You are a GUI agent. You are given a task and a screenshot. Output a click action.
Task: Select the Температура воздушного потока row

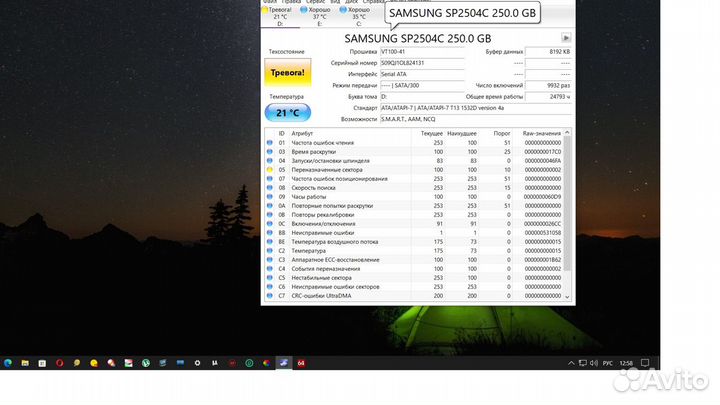414,242
